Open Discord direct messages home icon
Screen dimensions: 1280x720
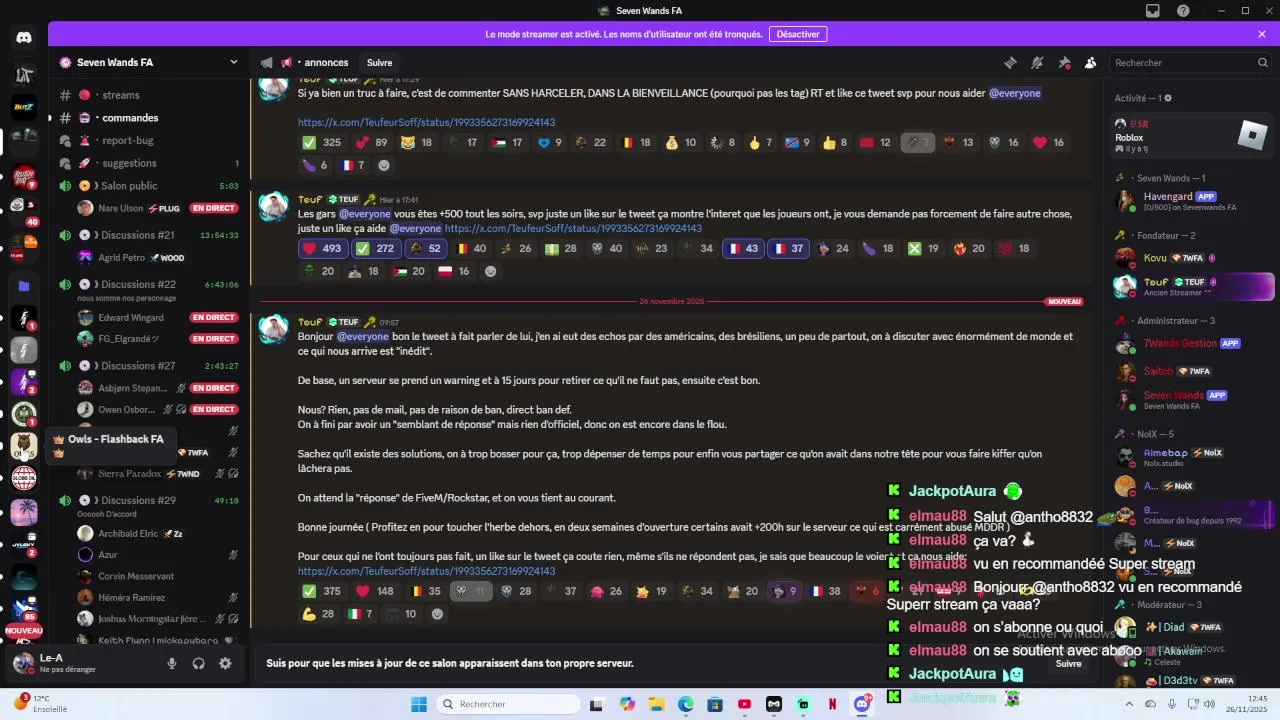point(24,38)
